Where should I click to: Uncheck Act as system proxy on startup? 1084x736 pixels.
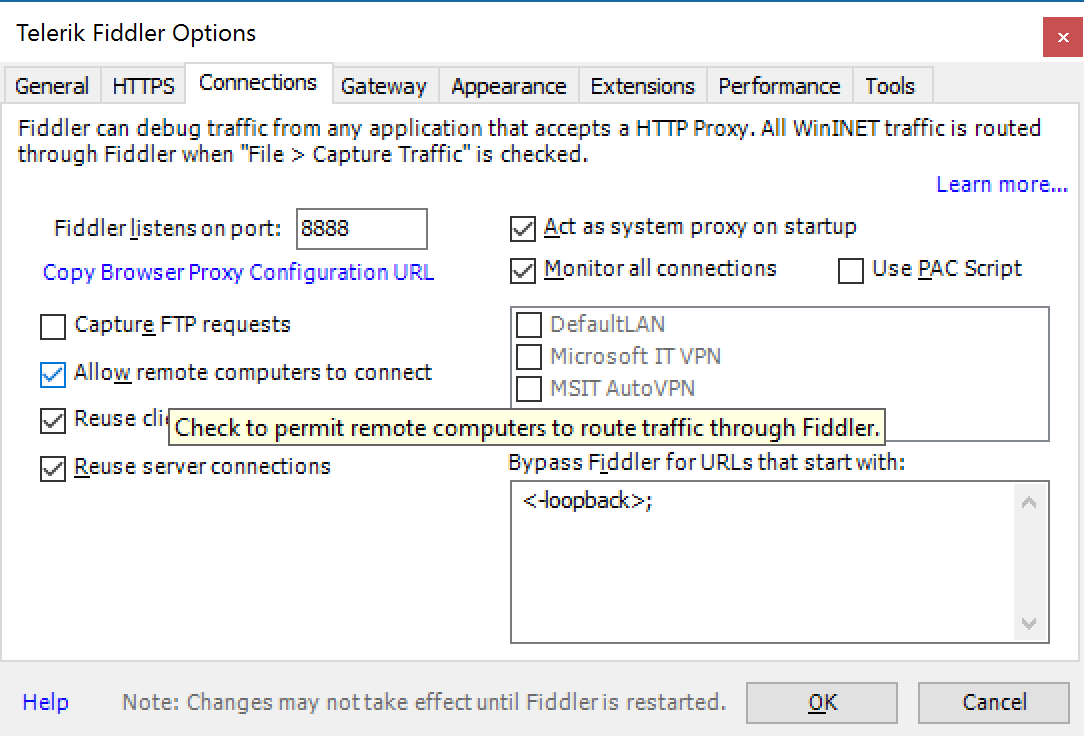[x=523, y=229]
